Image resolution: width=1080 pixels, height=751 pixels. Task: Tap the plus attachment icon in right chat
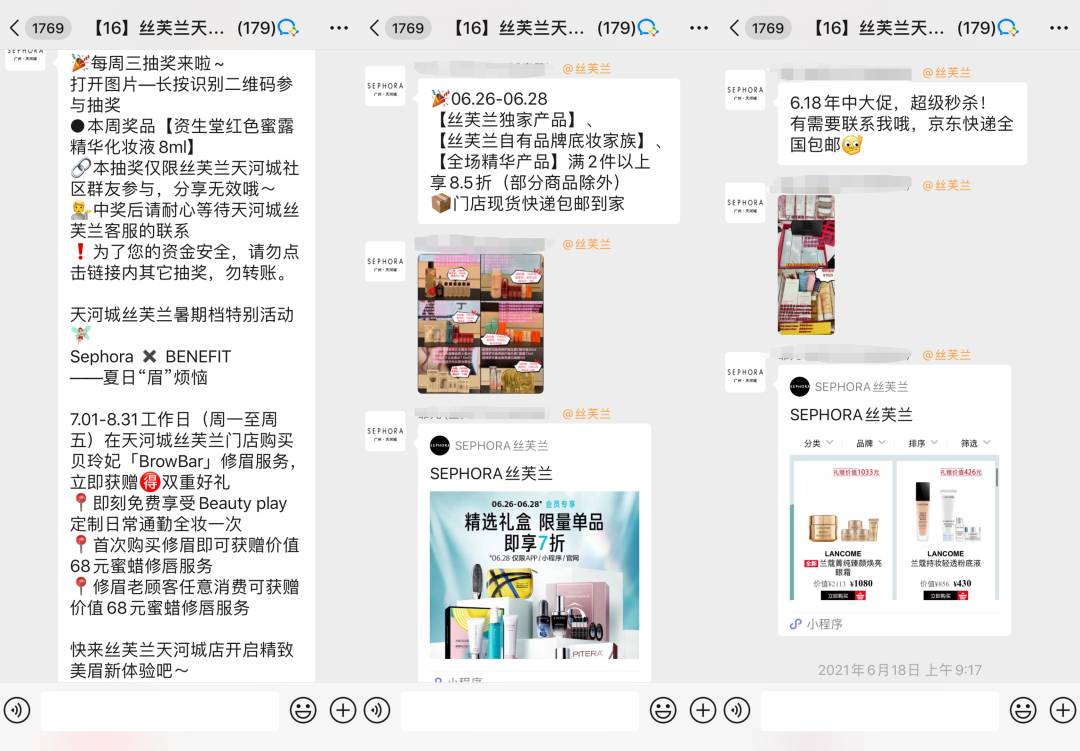coord(1062,710)
